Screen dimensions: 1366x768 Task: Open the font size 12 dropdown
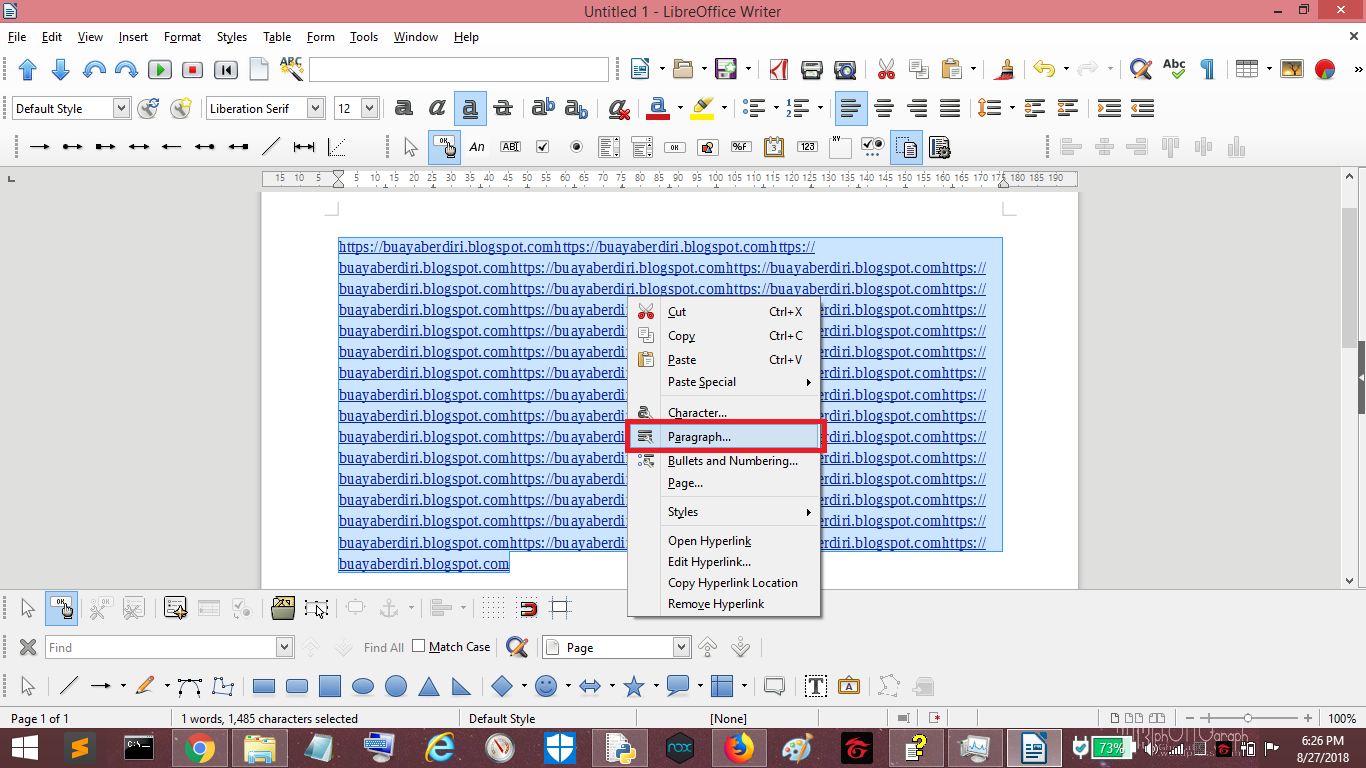370,108
